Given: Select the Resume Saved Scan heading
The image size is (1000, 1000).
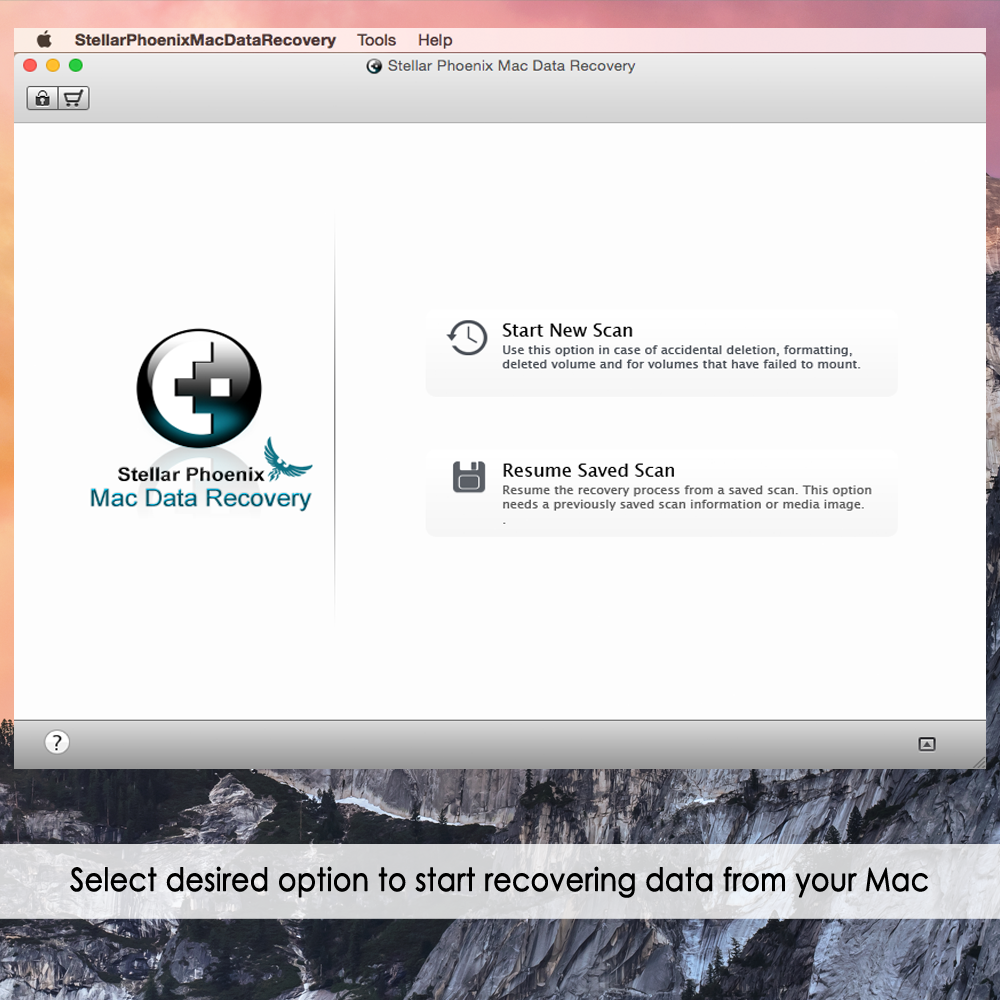Looking at the screenshot, I should [588, 470].
